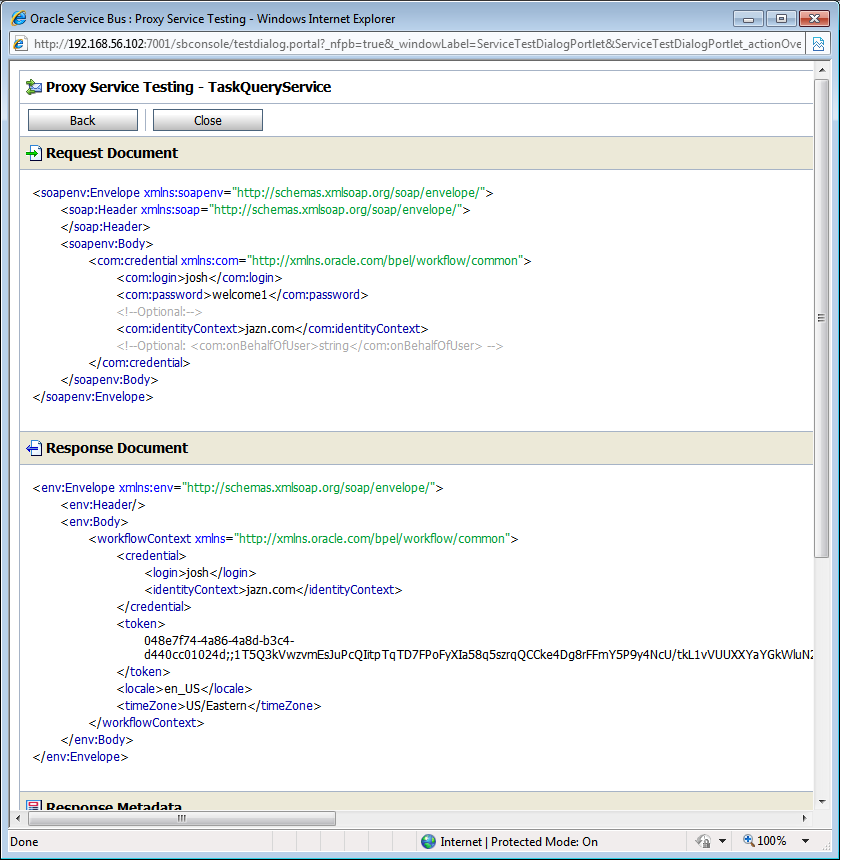Click the locale 'en_US' line
This screenshot has width=864, height=860.
point(185,689)
